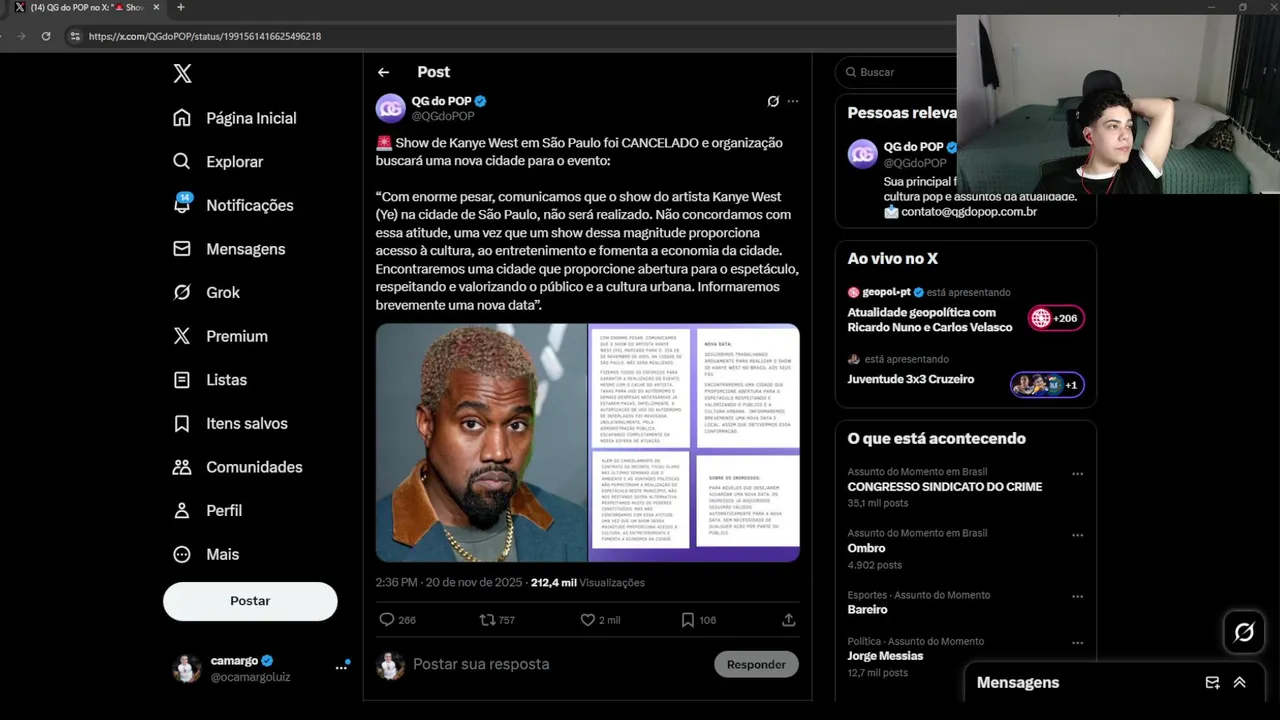
Task: Open the purple statement image in the post
Action: pos(694,442)
